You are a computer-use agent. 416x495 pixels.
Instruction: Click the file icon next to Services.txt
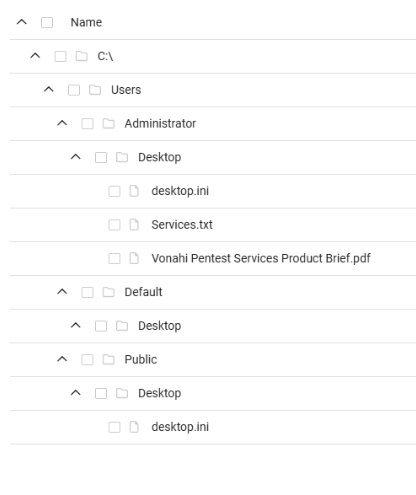[x=134, y=225]
